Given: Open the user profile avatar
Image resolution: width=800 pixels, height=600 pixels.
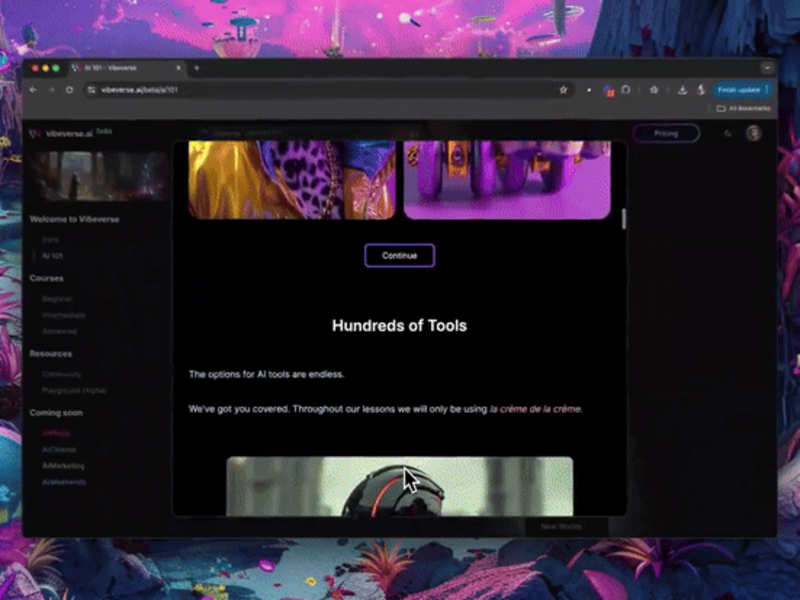Looking at the screenshot, I should click(x=754, y=133).
